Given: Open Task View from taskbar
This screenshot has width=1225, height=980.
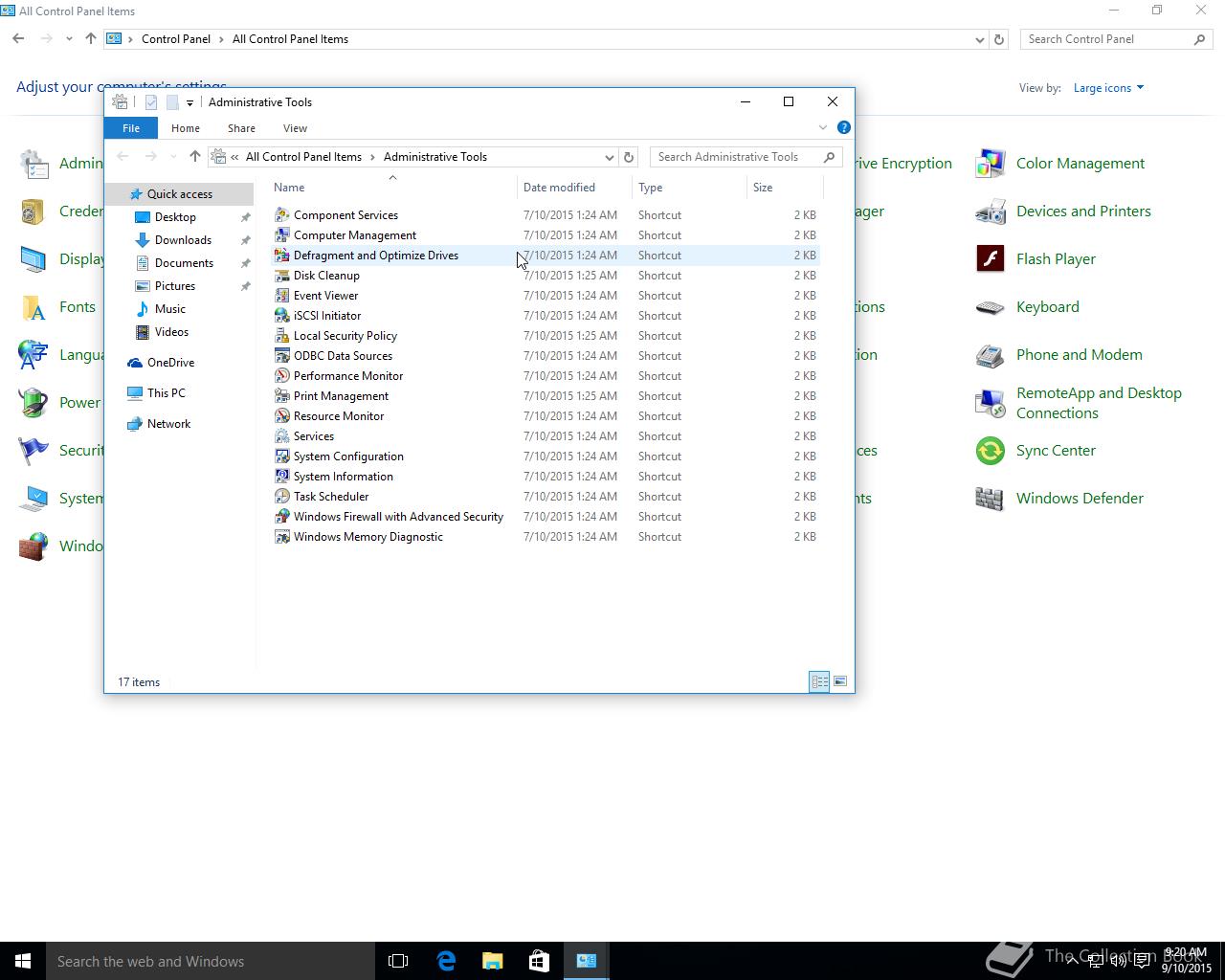Looking at the screenshot, I should pyautogui.click(x=398, y=961).
